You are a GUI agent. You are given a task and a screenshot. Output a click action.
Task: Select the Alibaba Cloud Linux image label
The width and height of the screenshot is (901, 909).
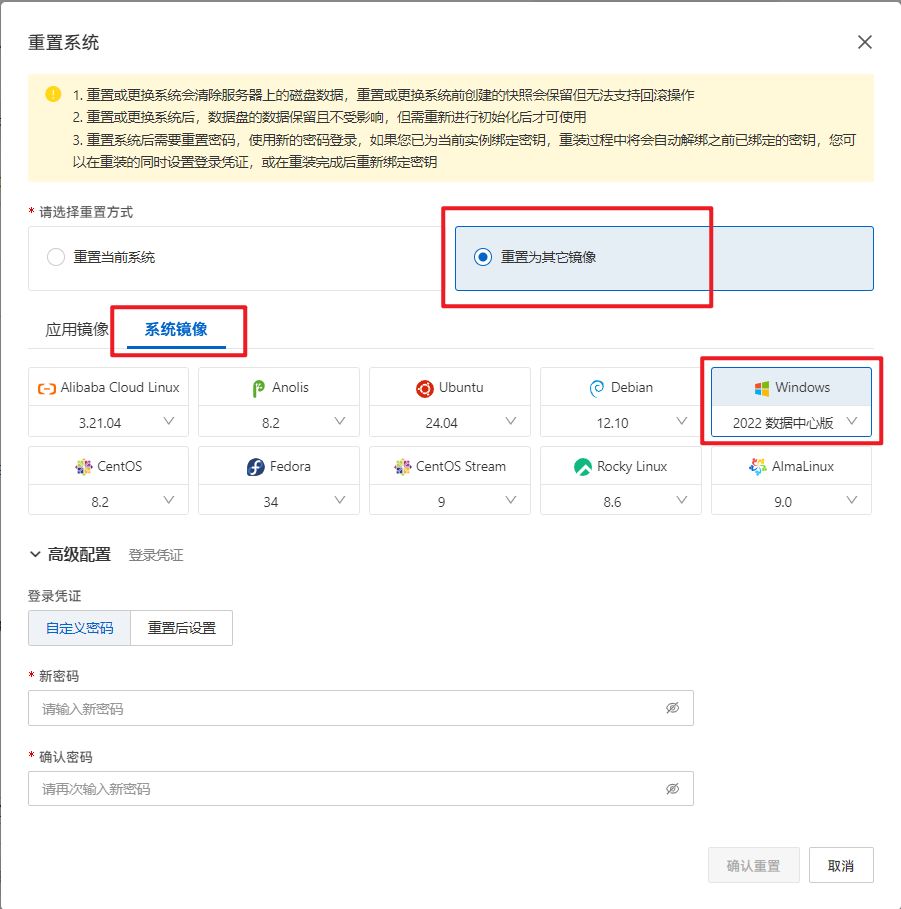click(x=120, y=387)
